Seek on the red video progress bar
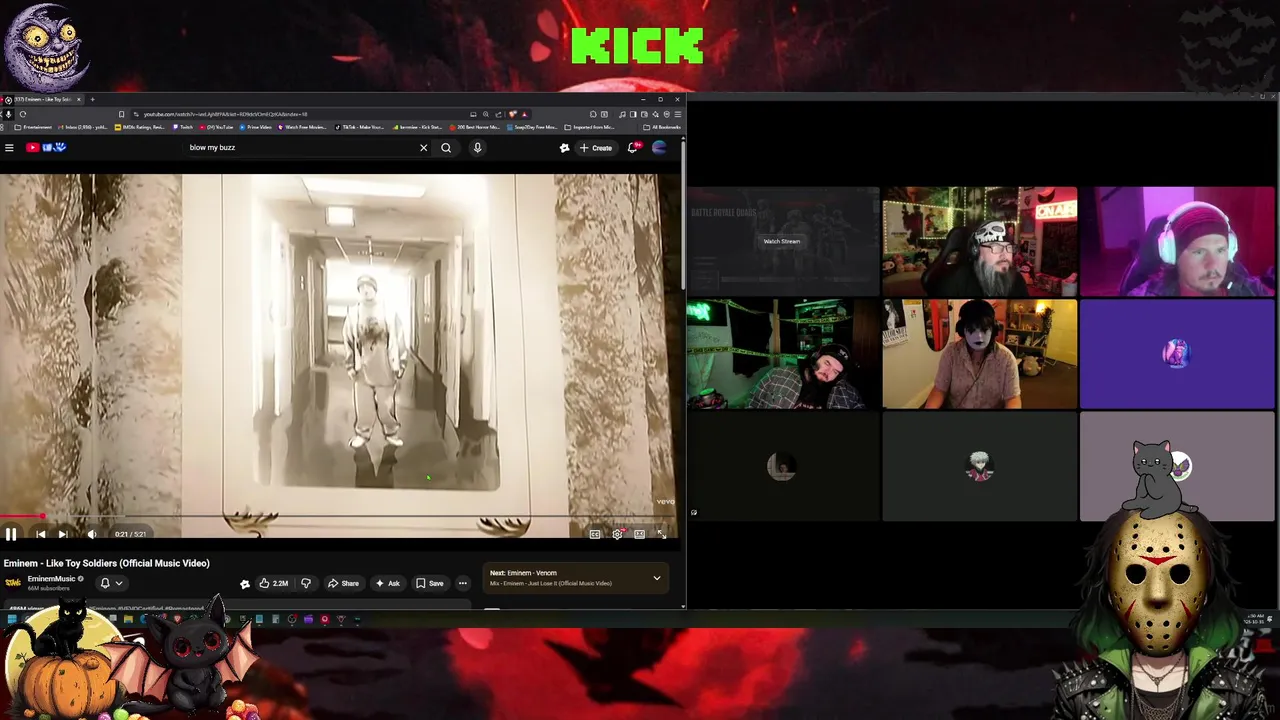1280x720 pixels. [x=338, y=517]
